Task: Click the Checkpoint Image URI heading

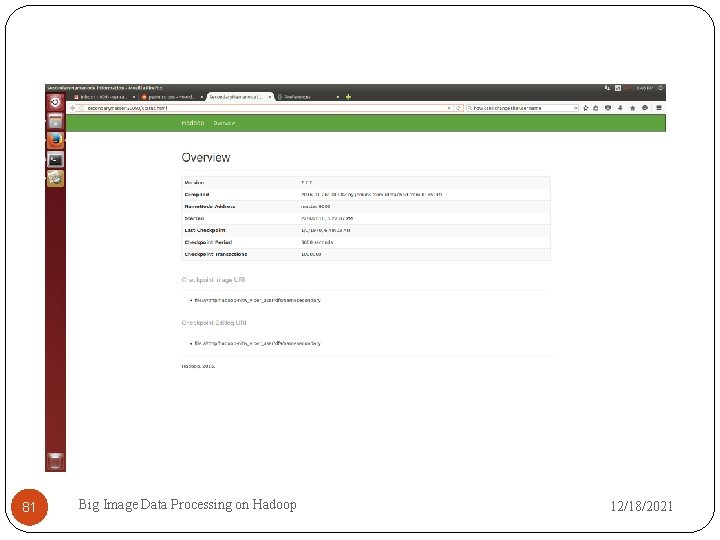Action: pyautogui.click(x=213, y=279)
